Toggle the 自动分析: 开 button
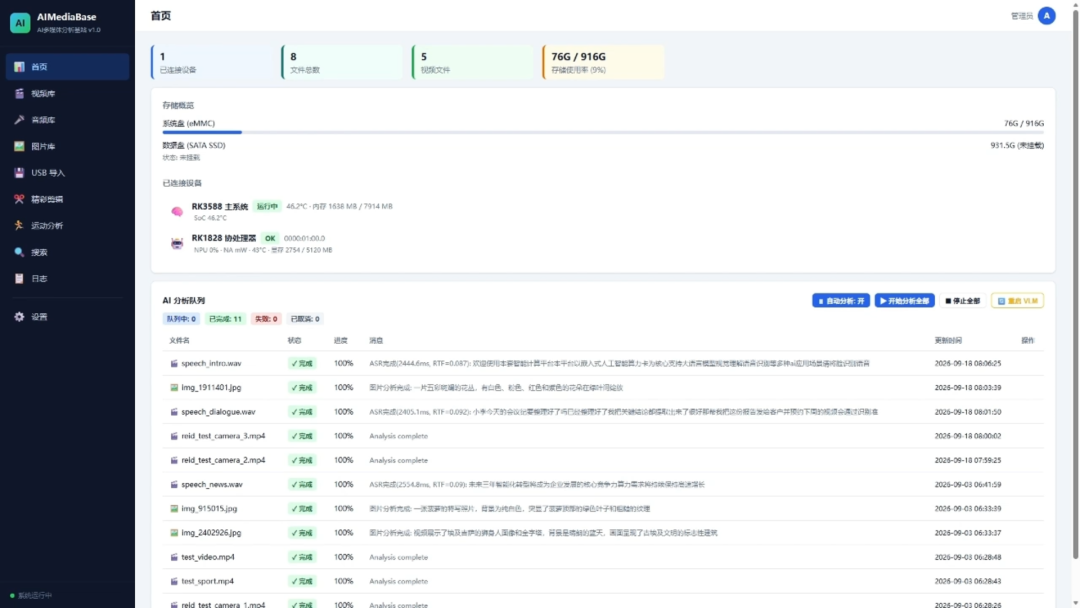 tap(840, 301)
